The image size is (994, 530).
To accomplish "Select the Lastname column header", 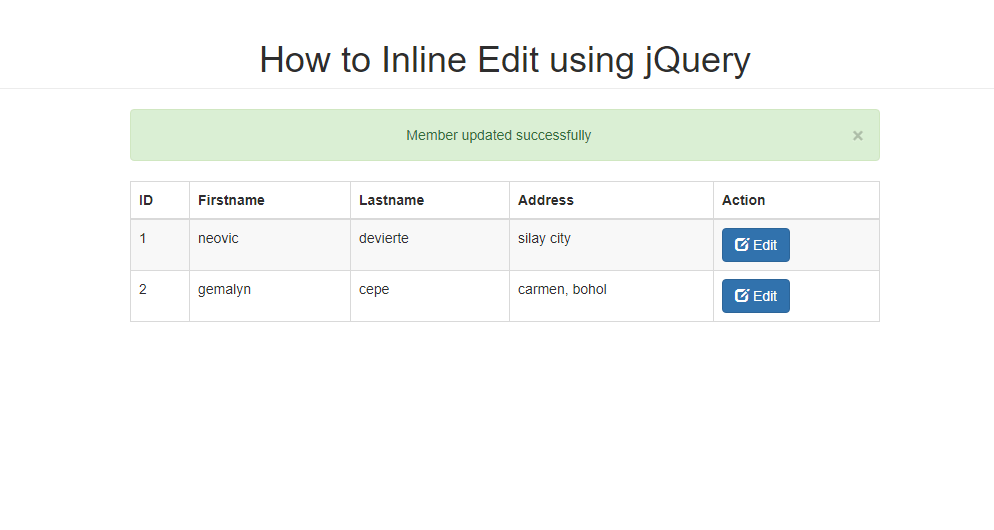I will [x=430, y=200].
